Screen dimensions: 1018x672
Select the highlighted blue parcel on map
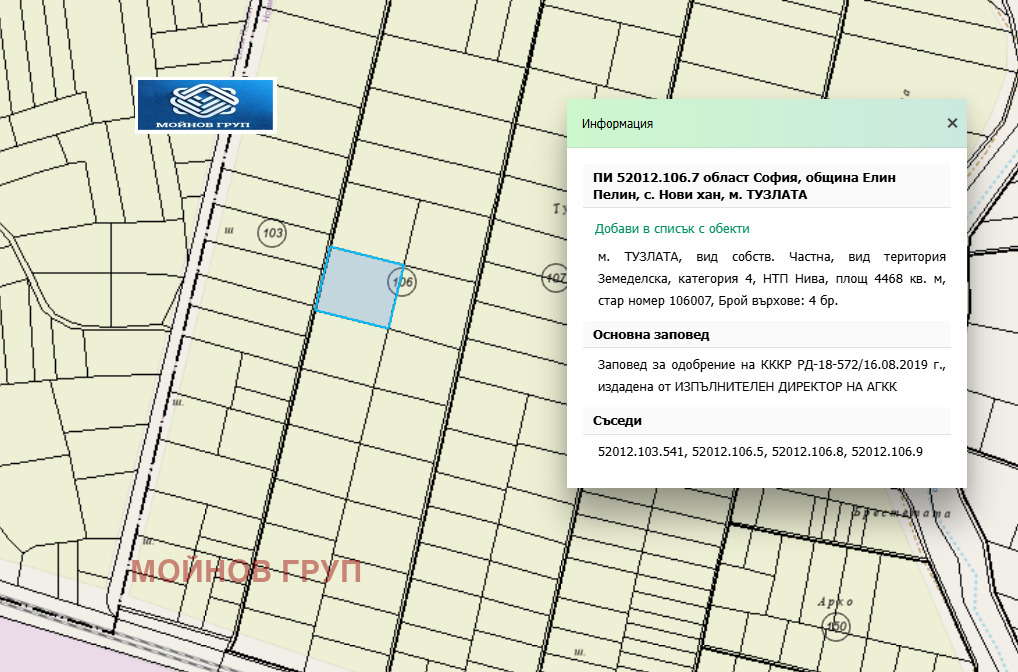[354, 288]
